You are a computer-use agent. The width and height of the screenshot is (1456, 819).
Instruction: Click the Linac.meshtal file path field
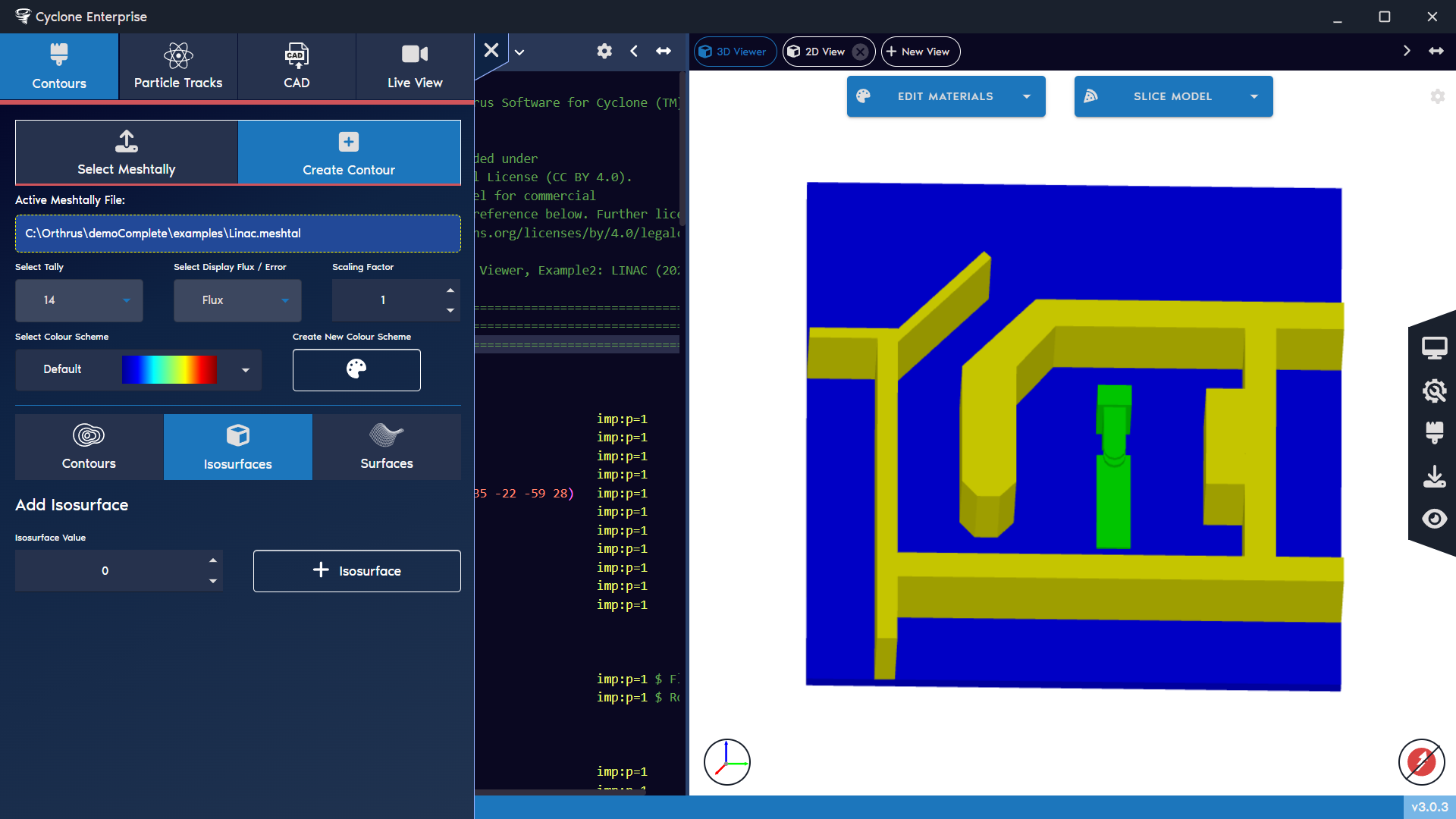click(x=237, y=233)
